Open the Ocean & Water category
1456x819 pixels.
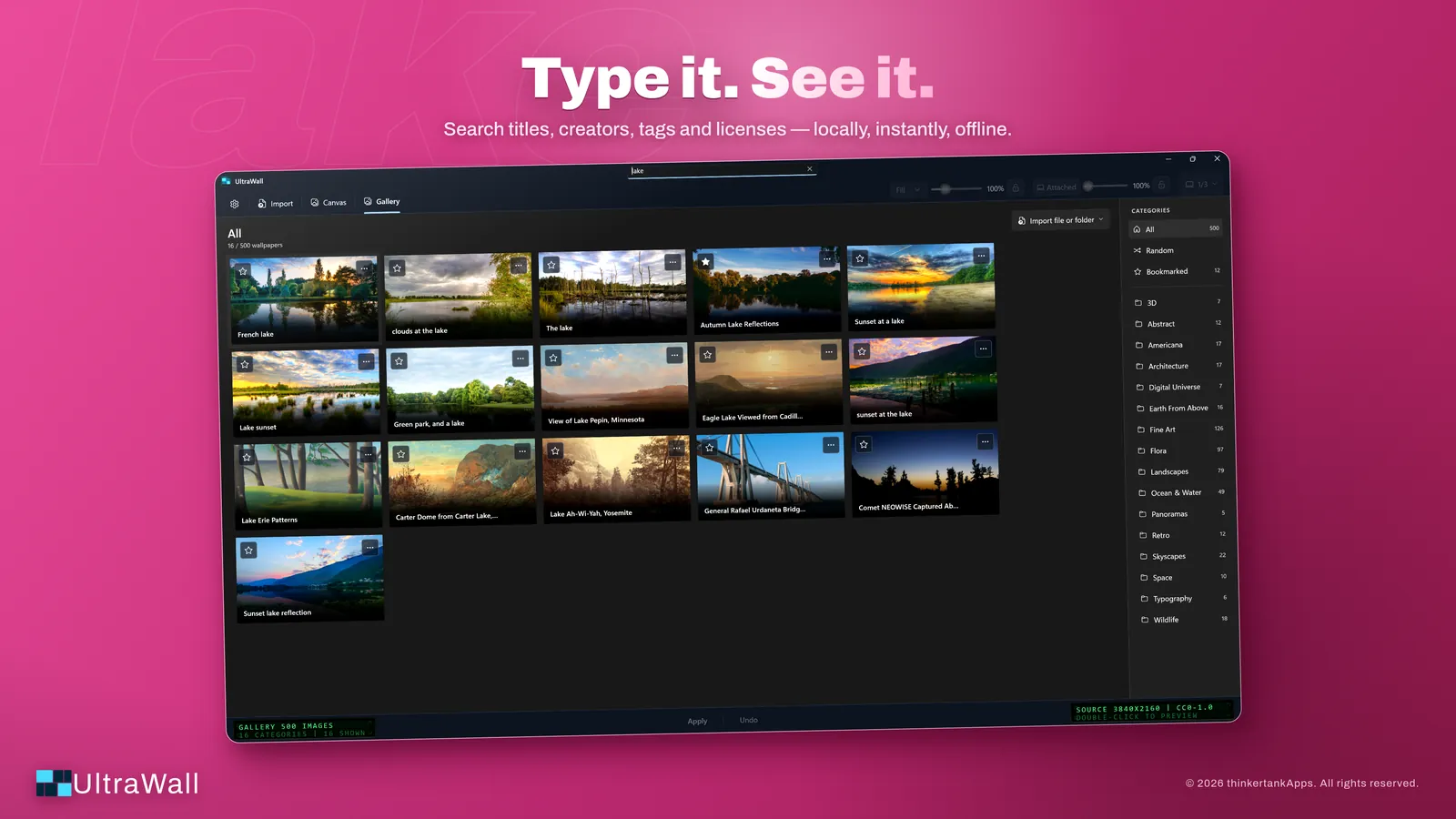1182,492
